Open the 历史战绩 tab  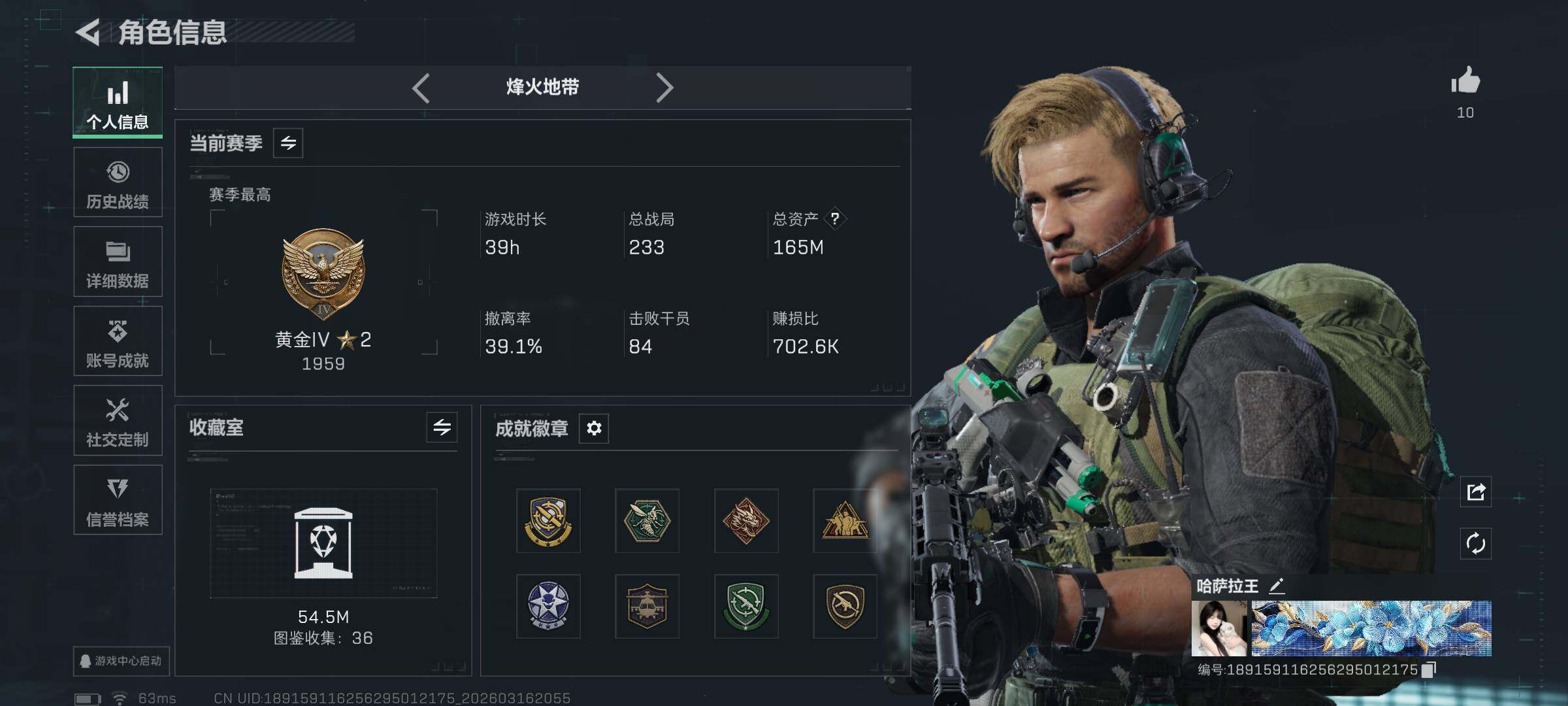[118, 182]
